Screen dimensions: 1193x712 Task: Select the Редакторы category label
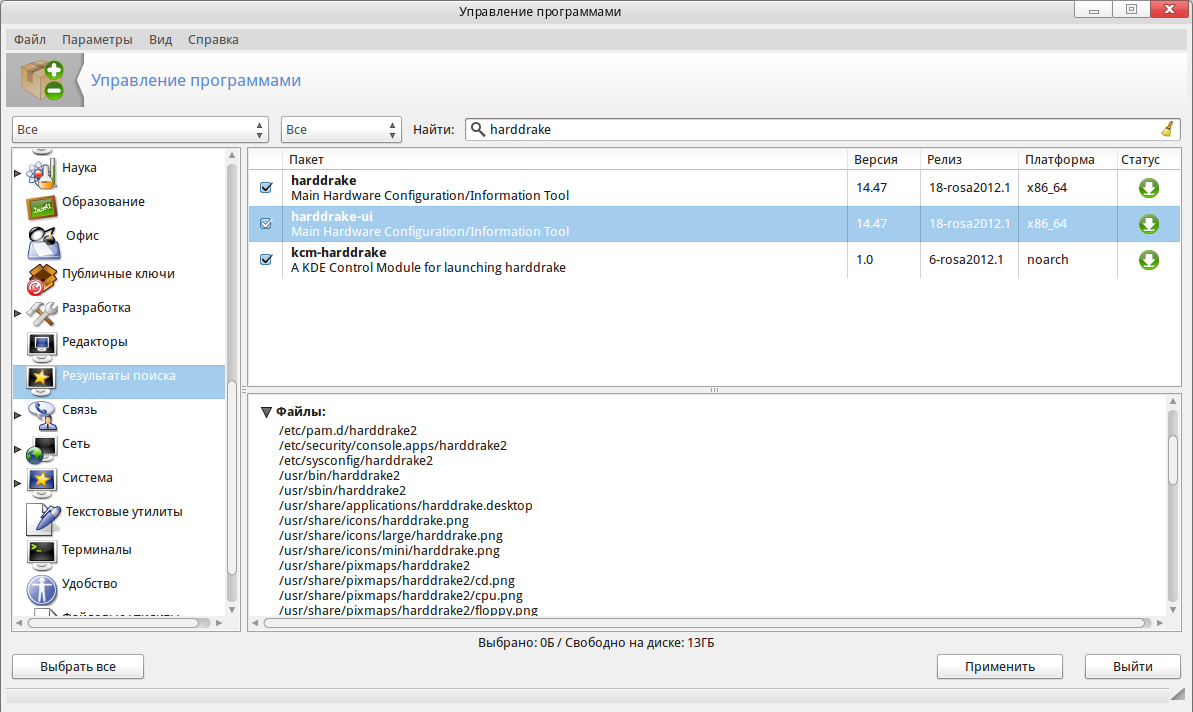pos(95,342)
